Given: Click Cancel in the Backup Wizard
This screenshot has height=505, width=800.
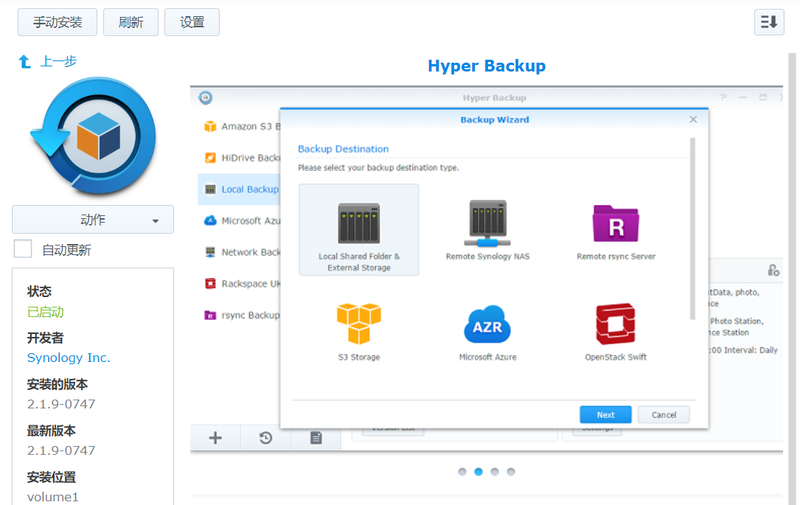Looking at the screenshot, I should [x=664, y=414].
